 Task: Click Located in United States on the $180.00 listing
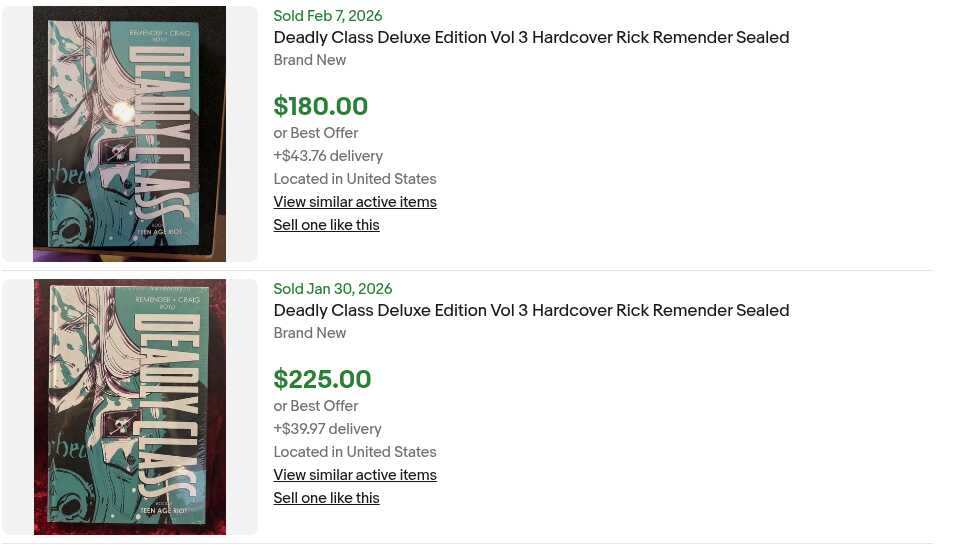355,179
